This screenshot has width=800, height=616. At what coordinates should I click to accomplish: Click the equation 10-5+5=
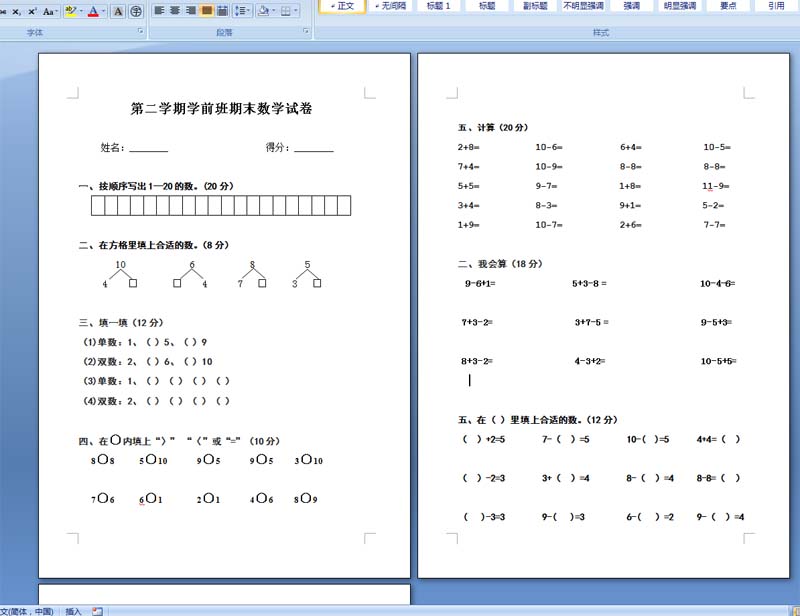point(718,361)
